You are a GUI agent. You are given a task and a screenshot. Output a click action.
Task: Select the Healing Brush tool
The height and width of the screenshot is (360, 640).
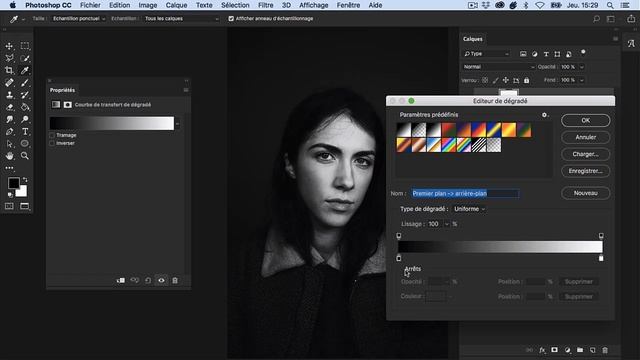[9, 83]
